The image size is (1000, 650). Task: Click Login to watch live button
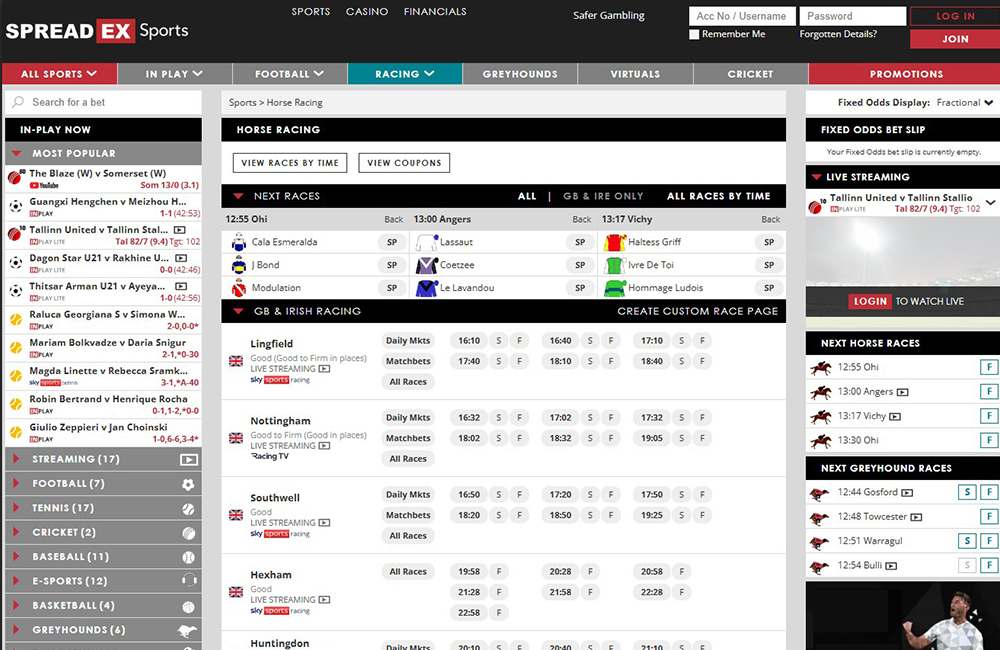[x=870, y=301]
